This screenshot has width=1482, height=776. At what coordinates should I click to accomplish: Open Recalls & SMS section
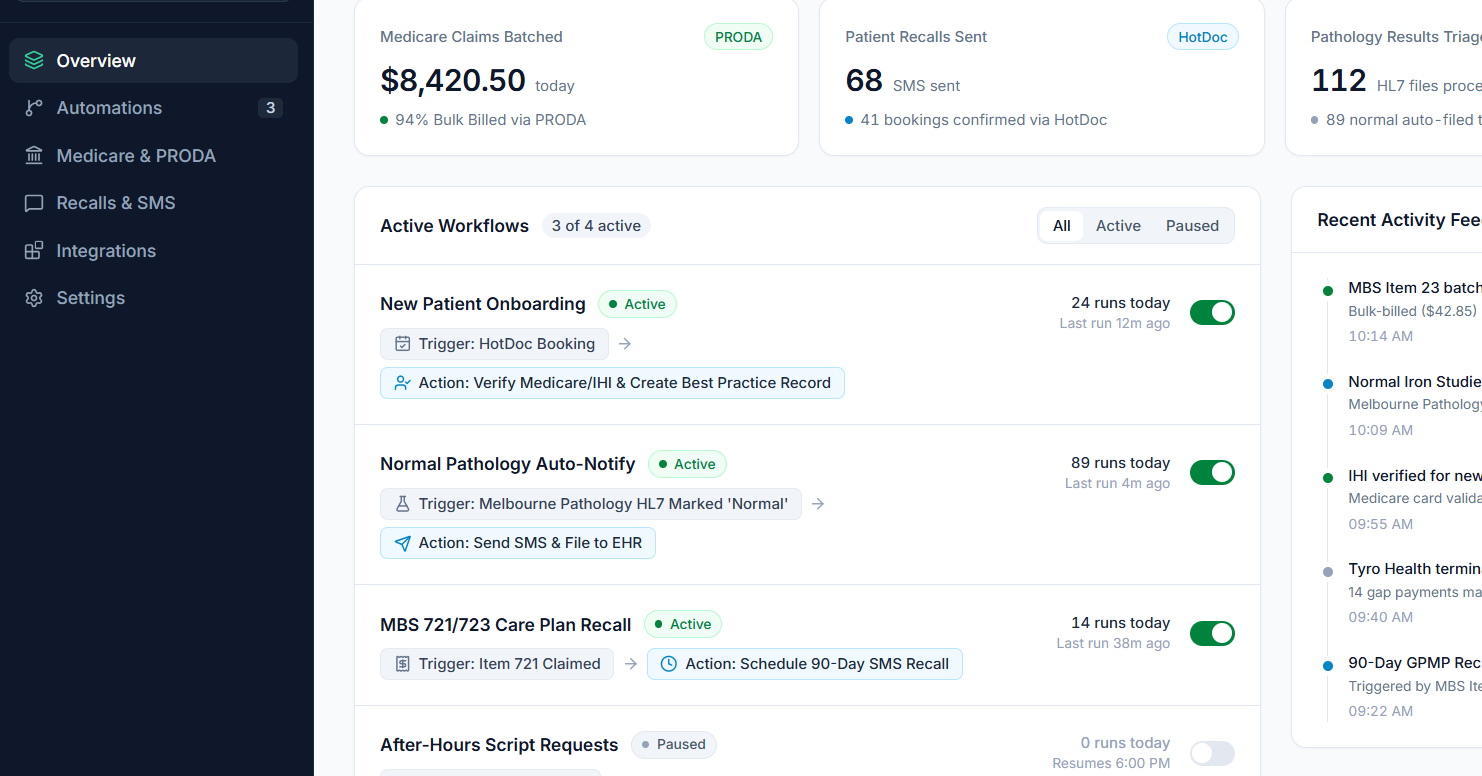point(153,203)
